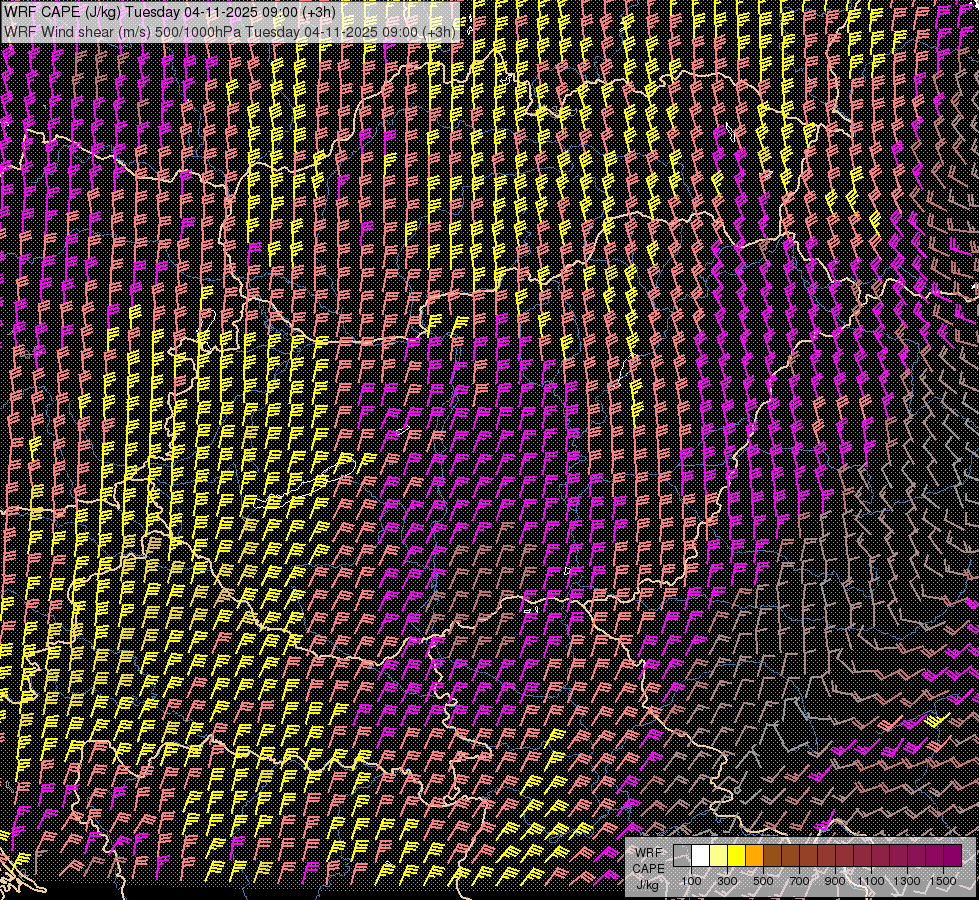Screen dimensions: 979x900
Task: Select the 1500 legend tick label
Action: pyautogui.click(x=943, y=881)
